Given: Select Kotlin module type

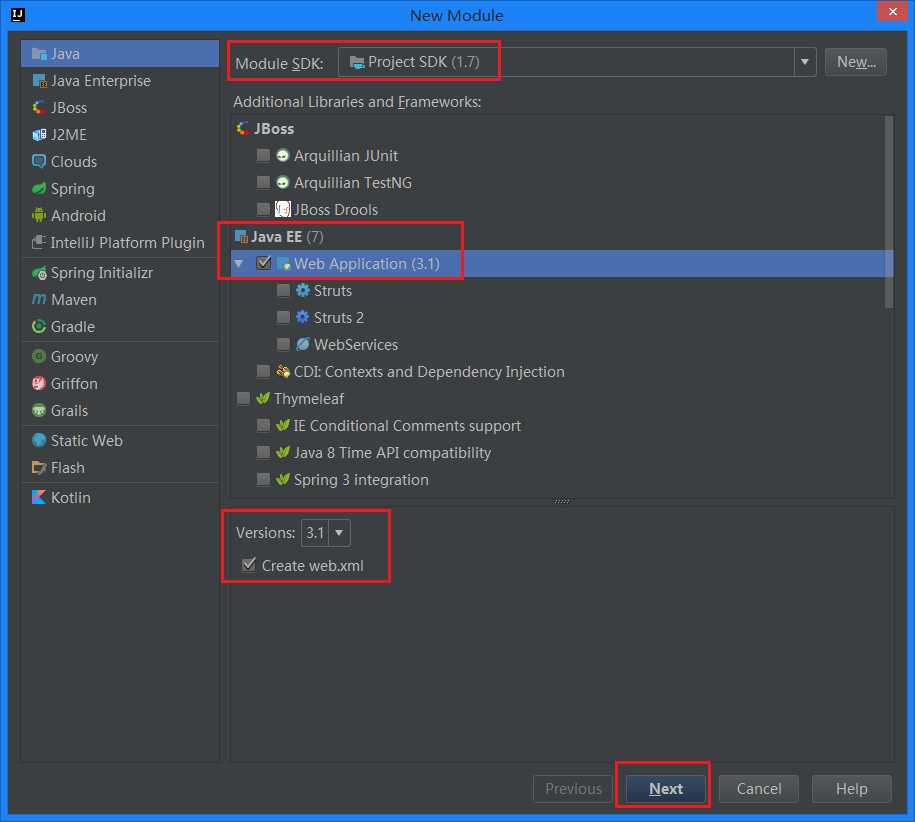Looking at the screenshot, I should point(120,498).
